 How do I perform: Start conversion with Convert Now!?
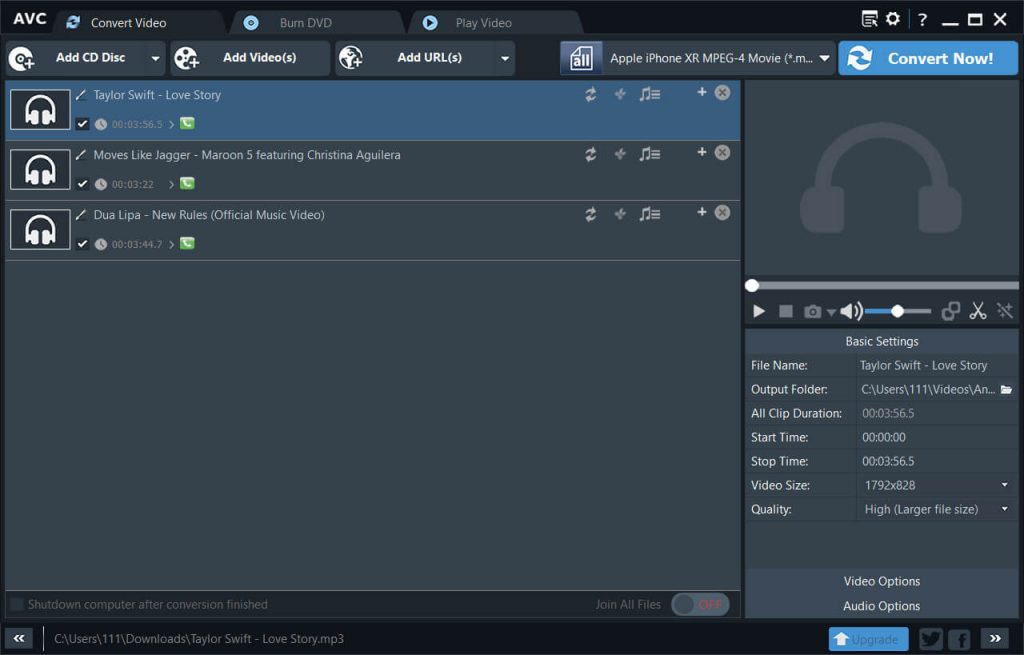coord(927,58)
